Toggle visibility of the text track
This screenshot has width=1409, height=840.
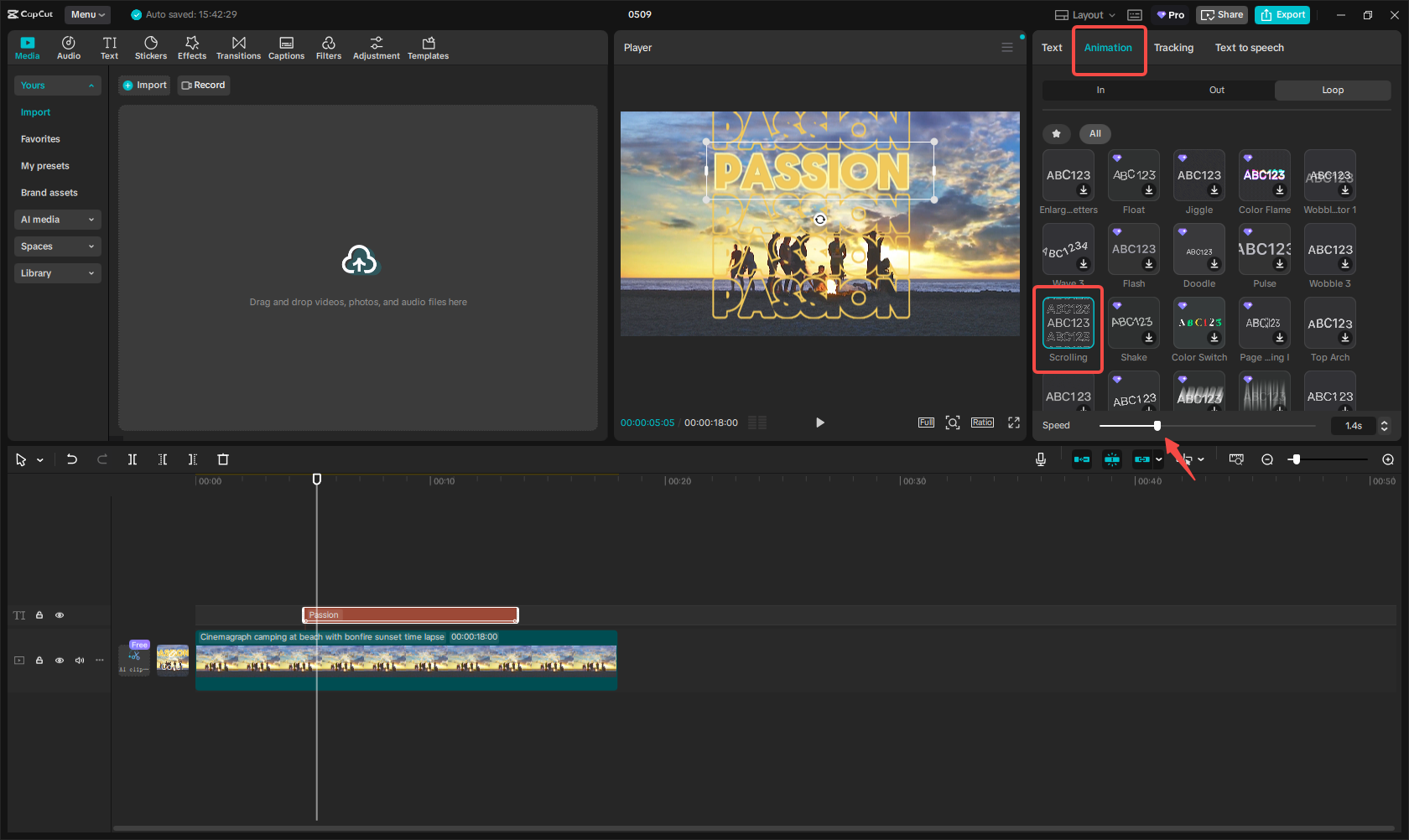tap(60, 615)
